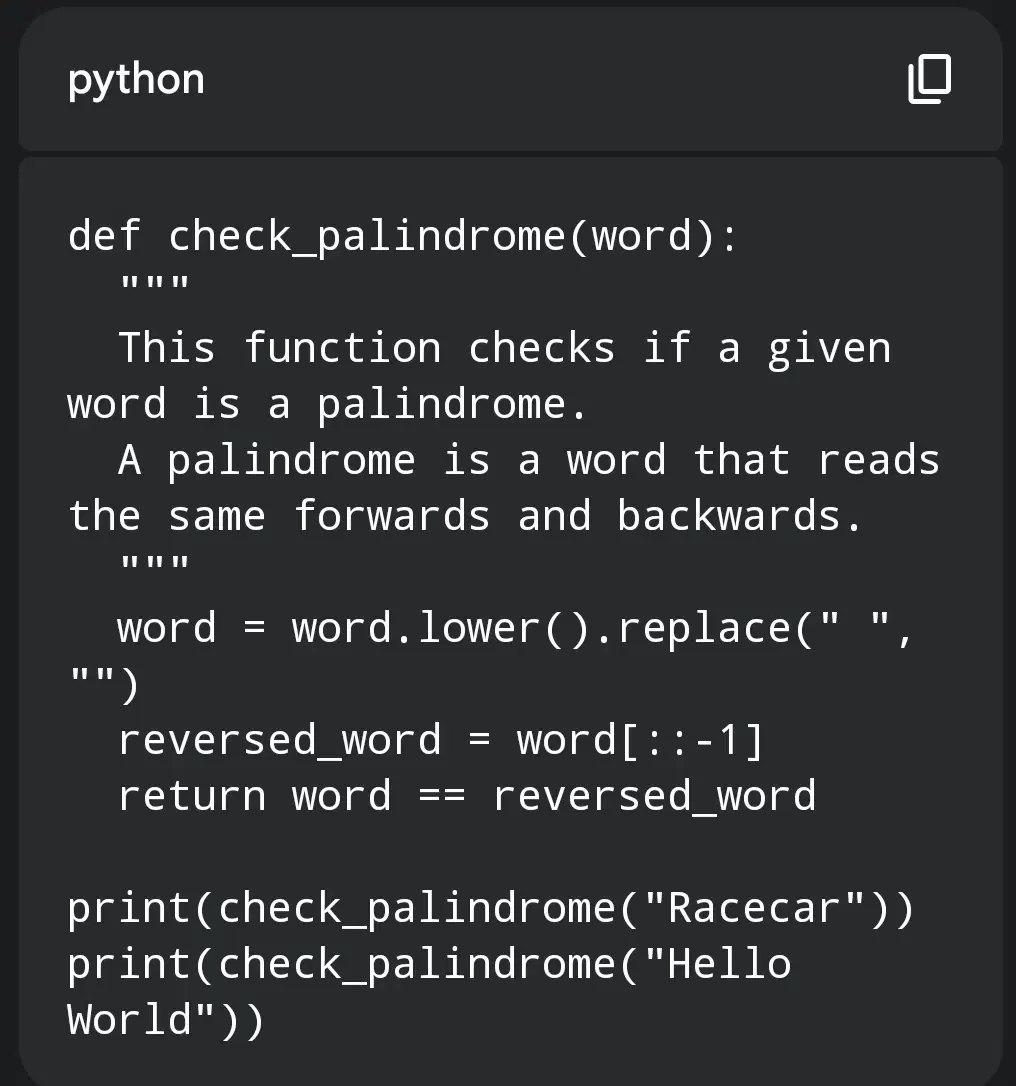Click the wrapped '"")' code fragment
This screenshot has width=1016, height=1086.
(x=104, y=685)
